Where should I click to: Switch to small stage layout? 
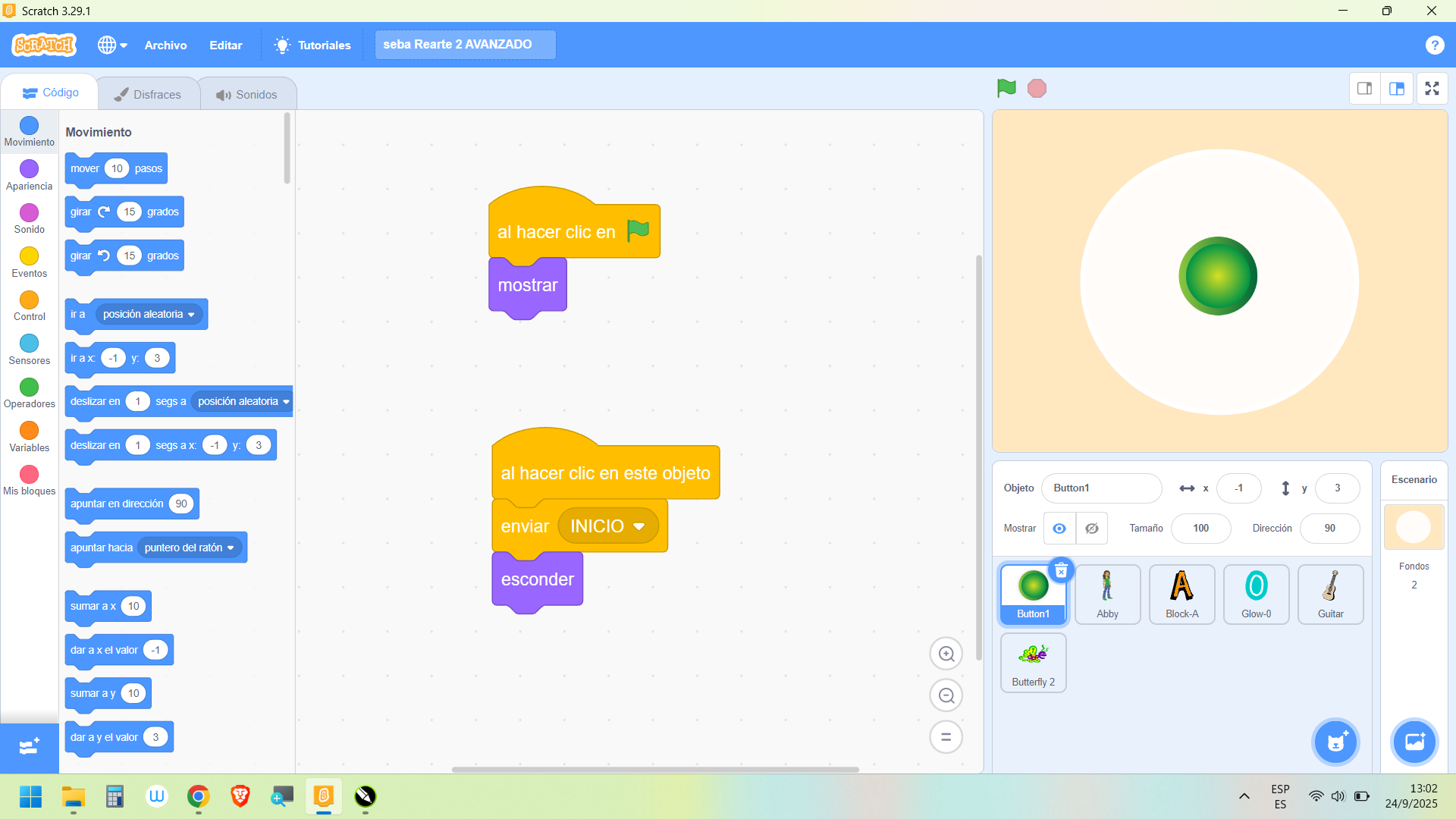pos(1364,89)
